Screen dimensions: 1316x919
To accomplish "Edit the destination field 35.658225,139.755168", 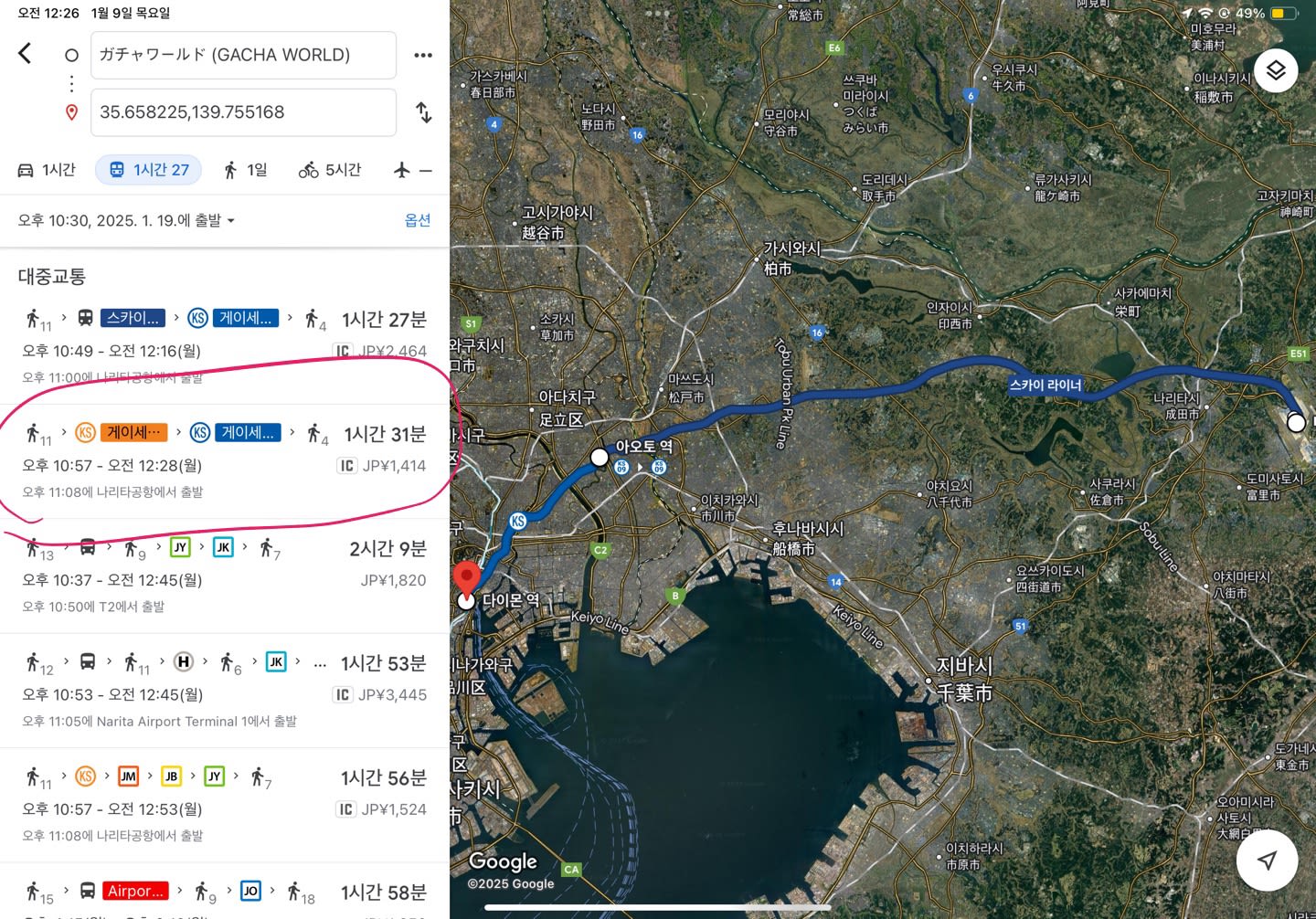I will [x=243, y=112].
